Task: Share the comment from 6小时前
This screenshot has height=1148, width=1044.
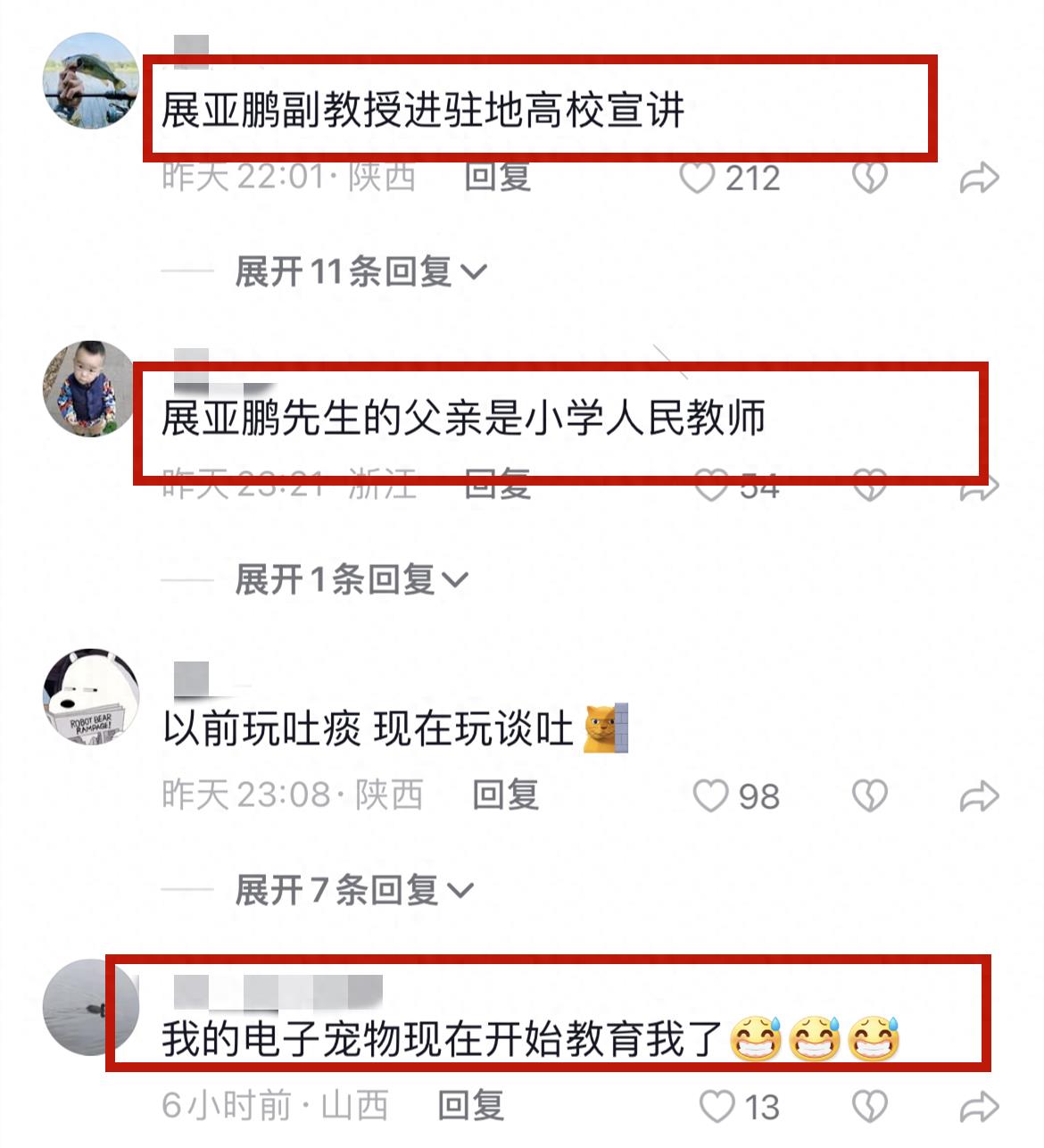Action: pos(979,1107)
